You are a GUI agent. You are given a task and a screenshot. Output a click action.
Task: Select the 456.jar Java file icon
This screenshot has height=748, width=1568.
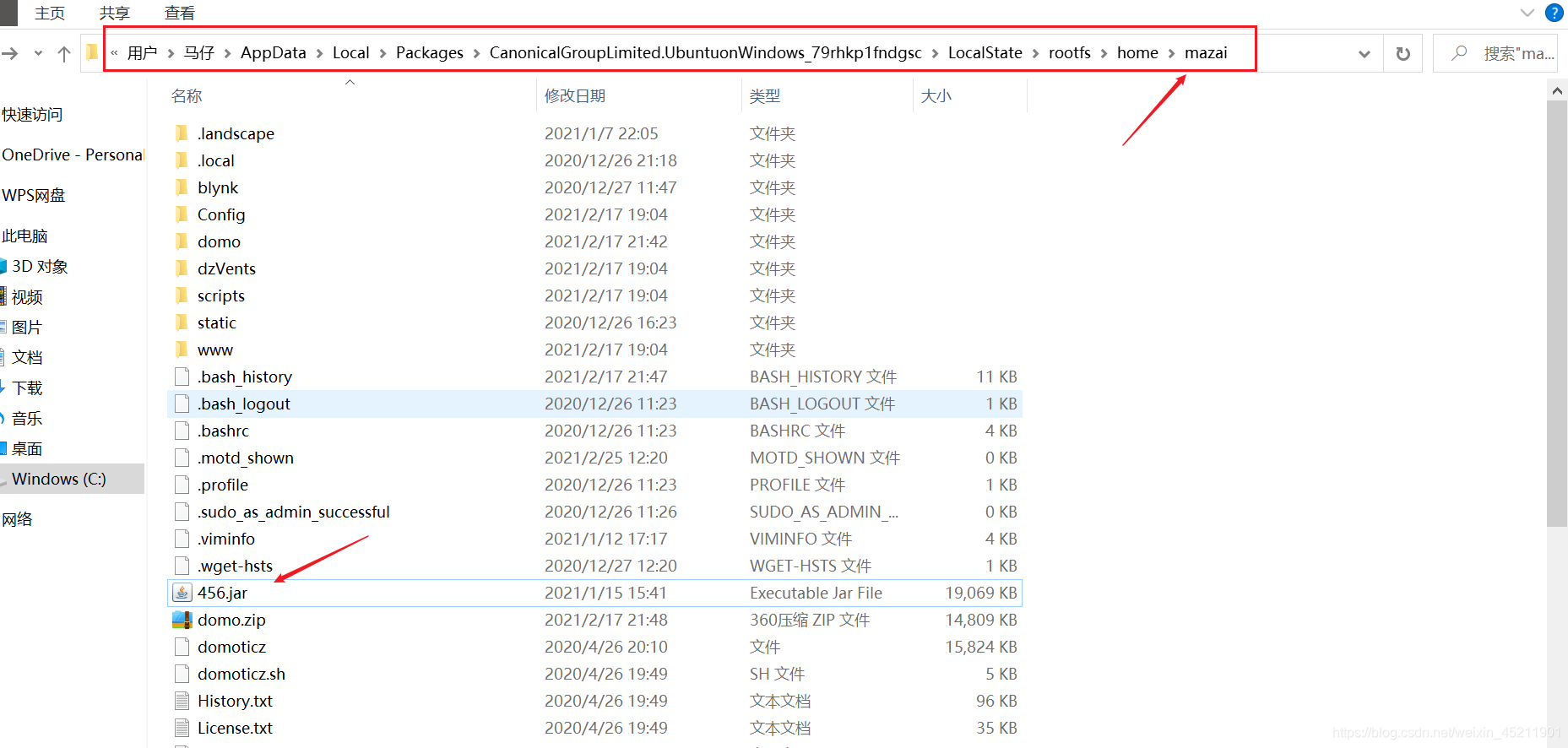click(x=182, y=593)
